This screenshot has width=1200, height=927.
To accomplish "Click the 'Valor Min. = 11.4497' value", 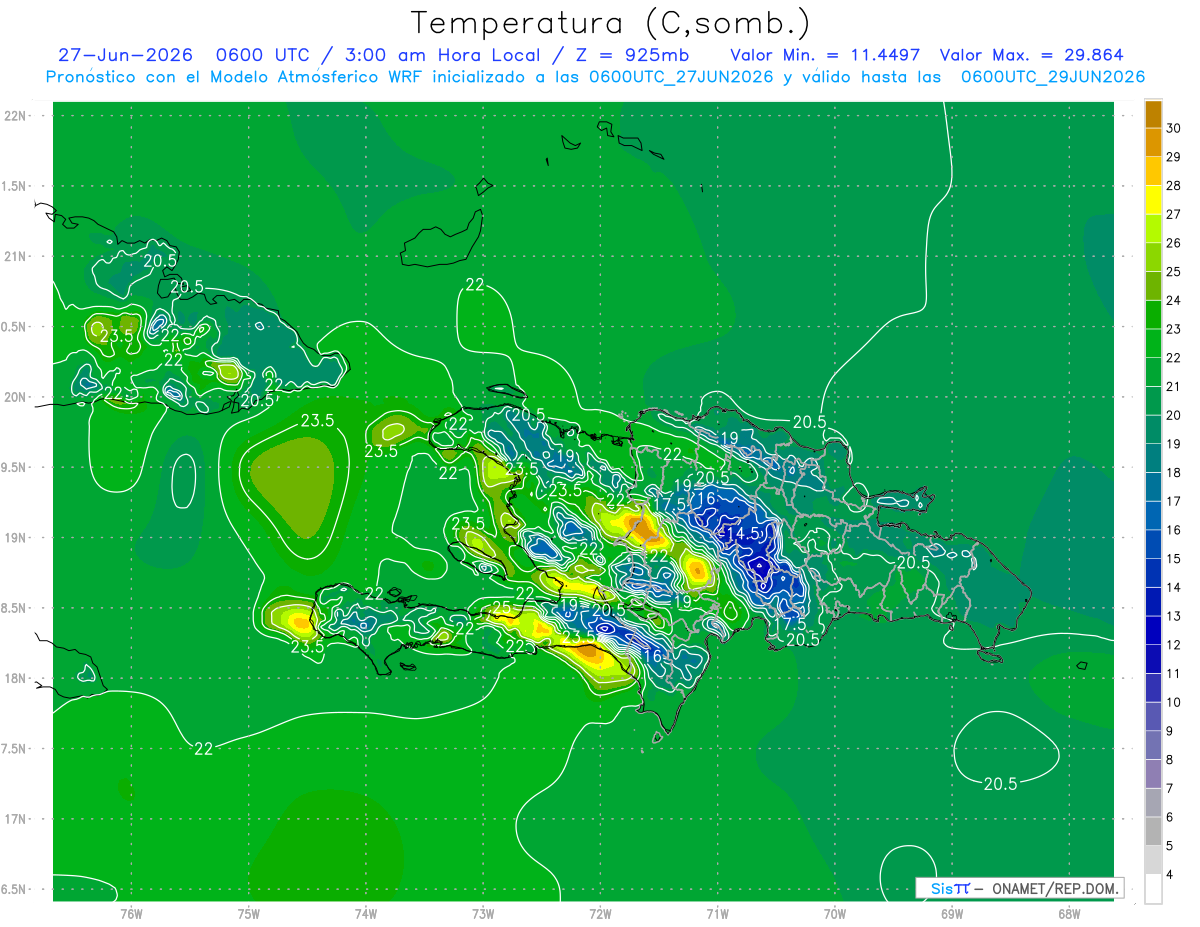I will coord(824,55).
